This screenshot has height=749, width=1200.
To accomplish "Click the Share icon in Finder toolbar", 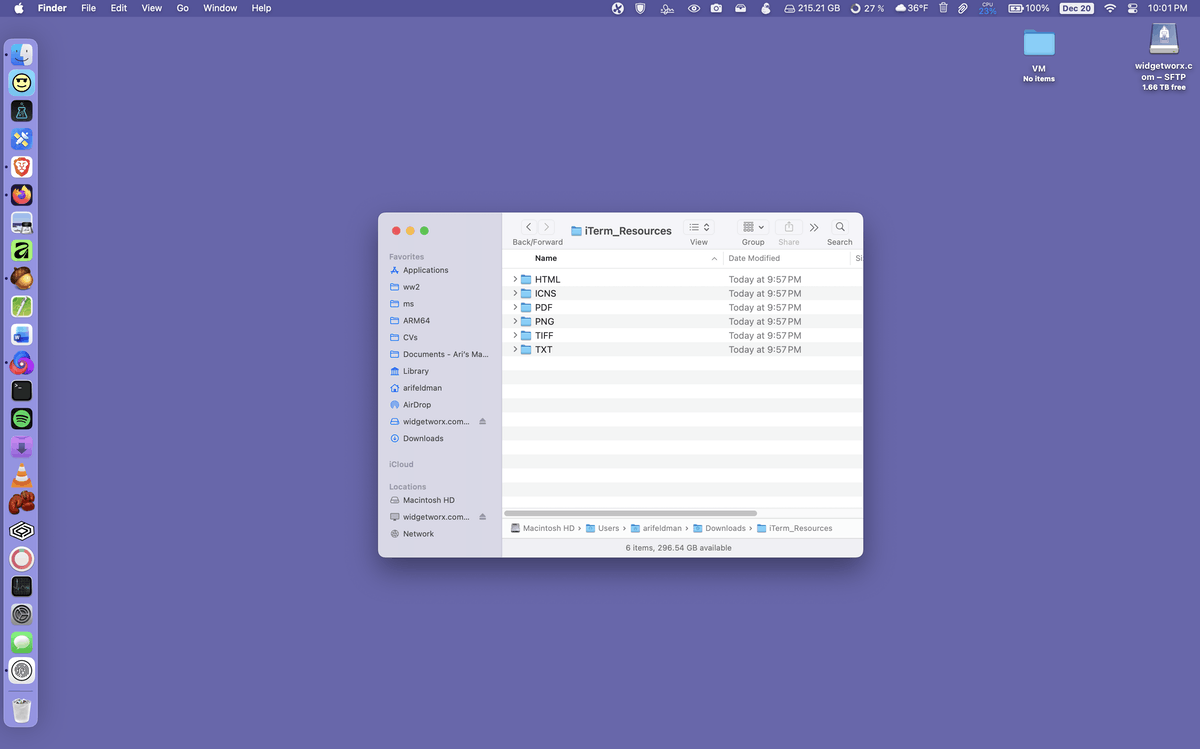I will (788, 227).
